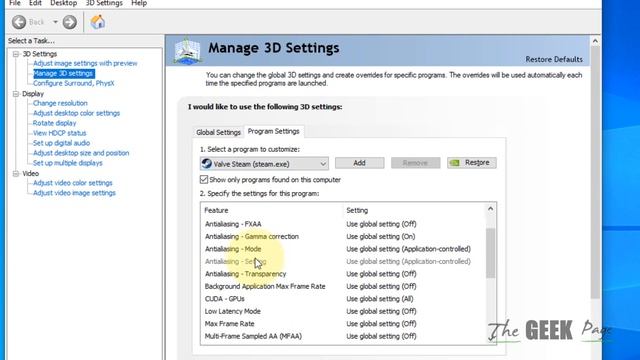640x360 pixels.
Task: Click the Restore Defaults link
Action: pos(554,60)
